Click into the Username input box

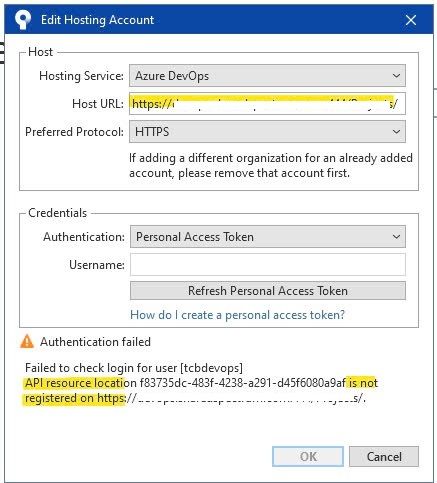(x=268, y=265)
